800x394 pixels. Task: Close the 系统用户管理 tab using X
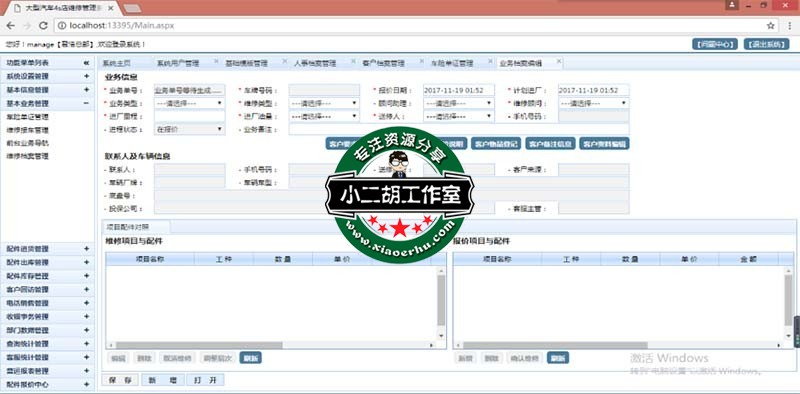(x=216, y=61)
